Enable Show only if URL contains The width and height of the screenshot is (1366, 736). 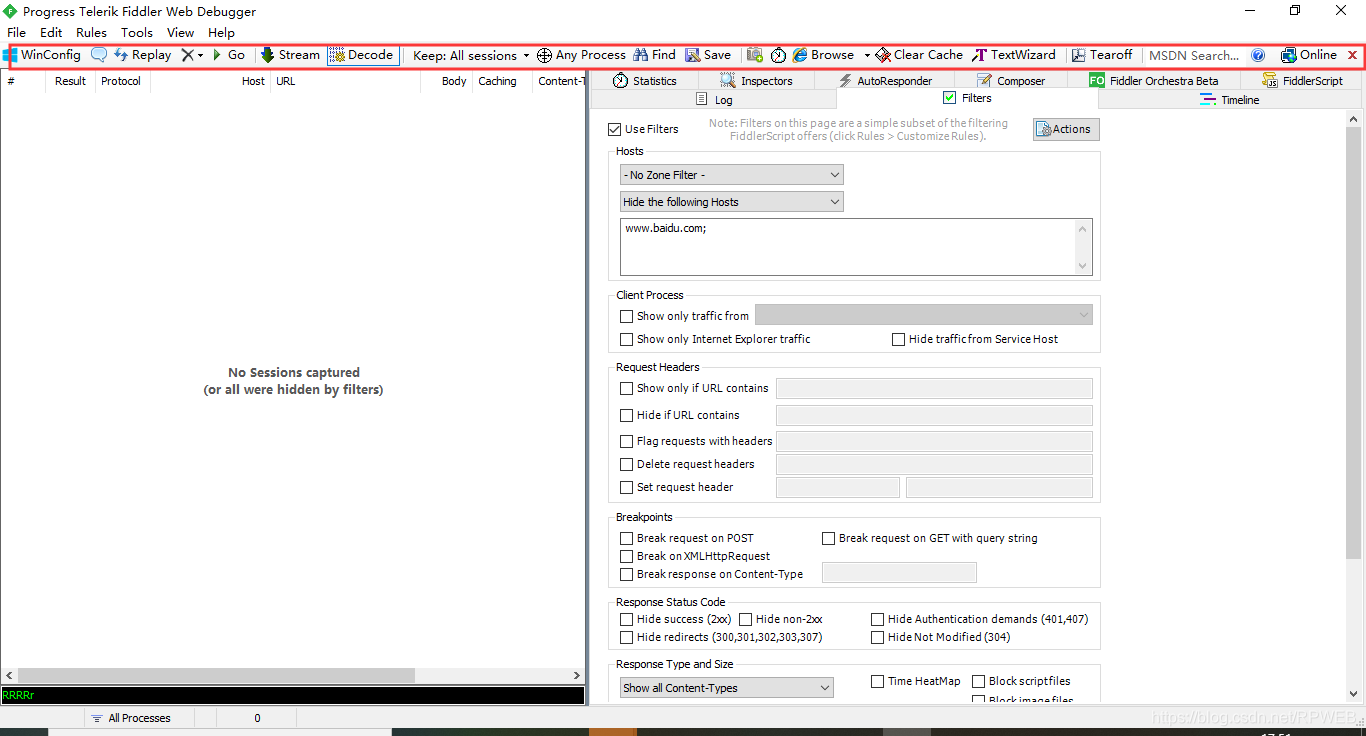pyautogui.click(x=627, y=388)
